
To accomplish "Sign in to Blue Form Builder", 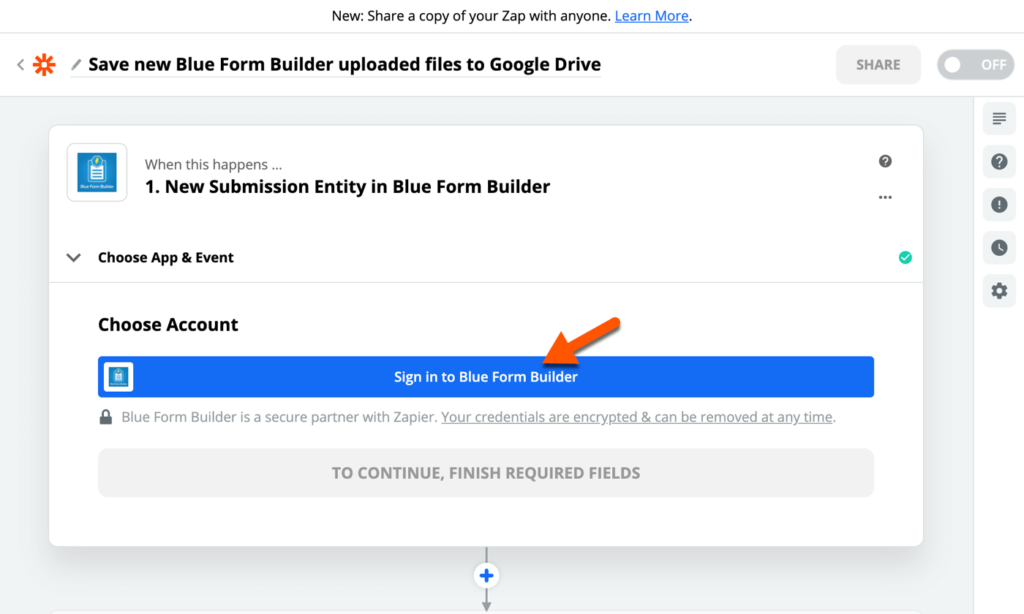I will tap(486, 377).
